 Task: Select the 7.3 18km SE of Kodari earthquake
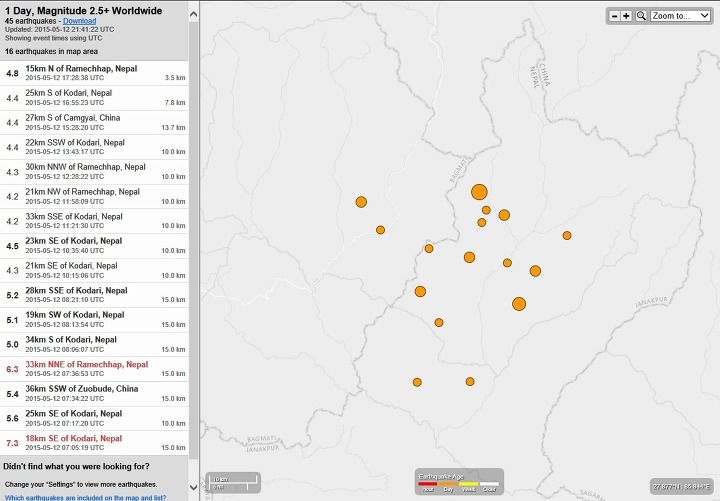[x=94, y=443]
